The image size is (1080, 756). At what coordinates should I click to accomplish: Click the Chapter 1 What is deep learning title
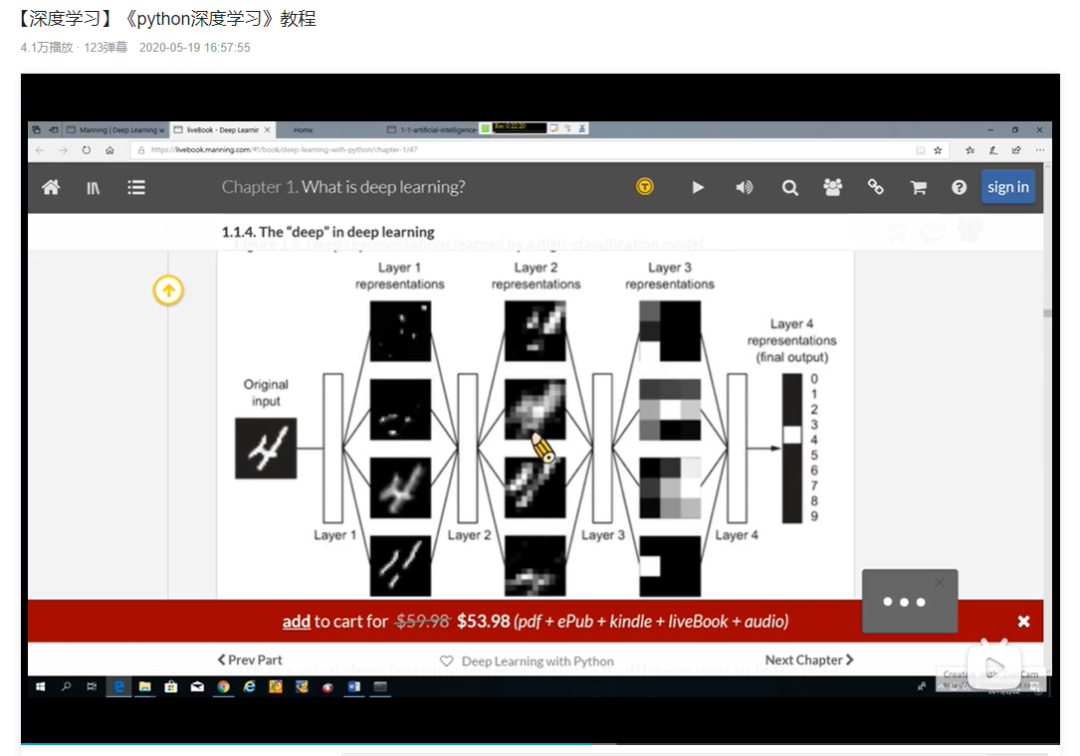click(x=343, y=187)
